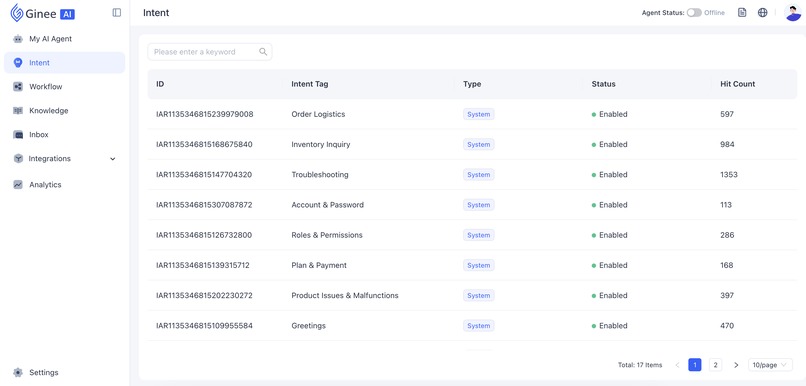
Task: Click the previous page arrow
Action: pyautogui.click(x=677, y=365)
